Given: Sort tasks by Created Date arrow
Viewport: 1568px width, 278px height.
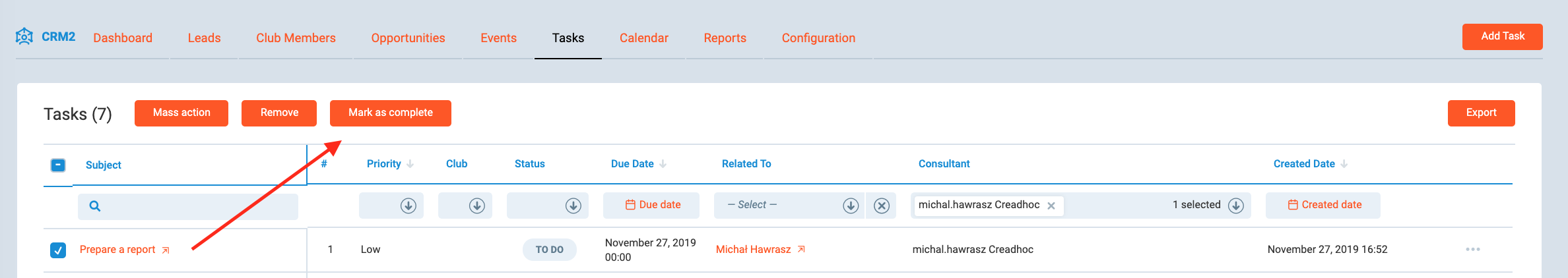Looking at the screenshot, I should [1344, 164].
